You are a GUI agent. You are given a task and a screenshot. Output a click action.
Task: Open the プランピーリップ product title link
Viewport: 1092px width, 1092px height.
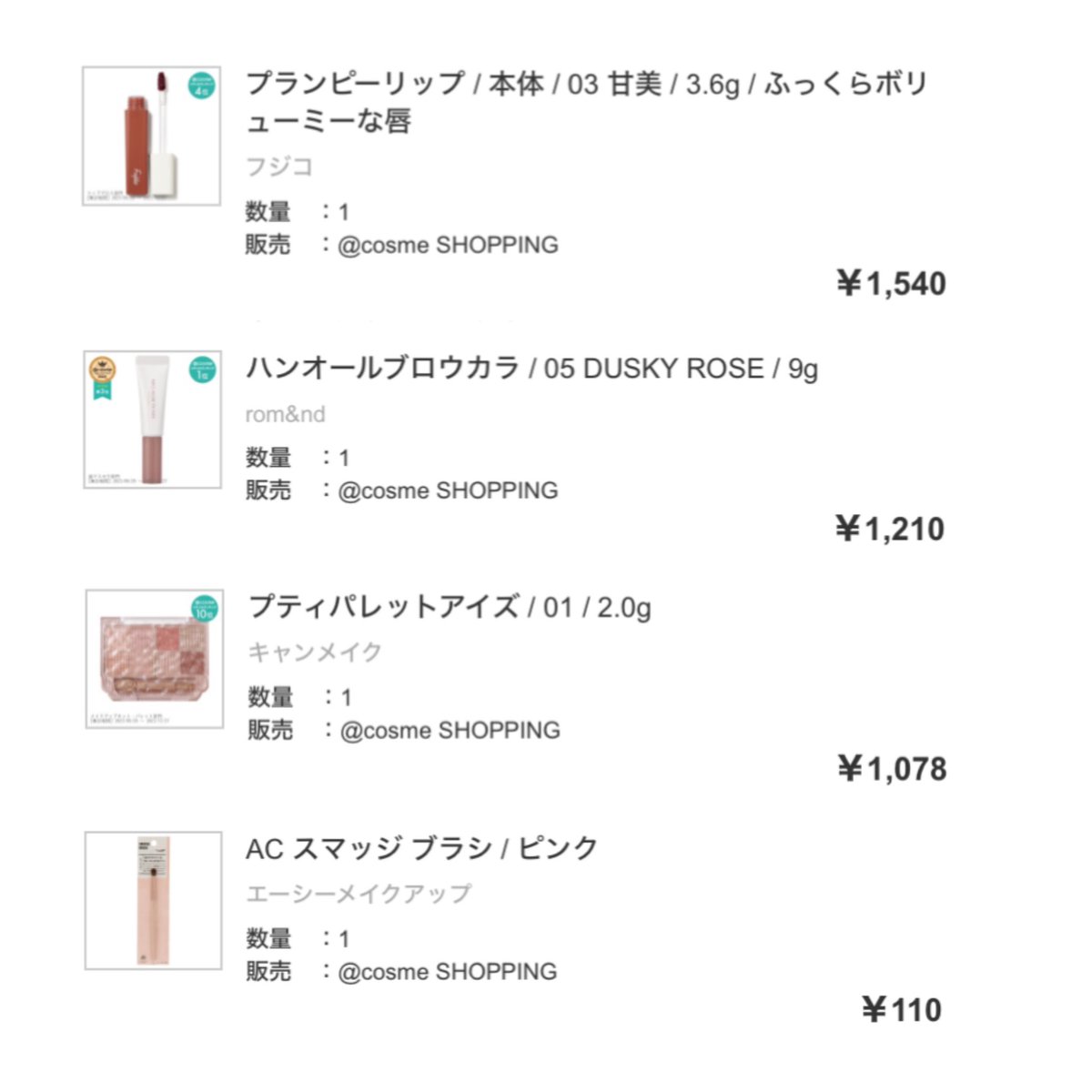click(x=586, y=101)
